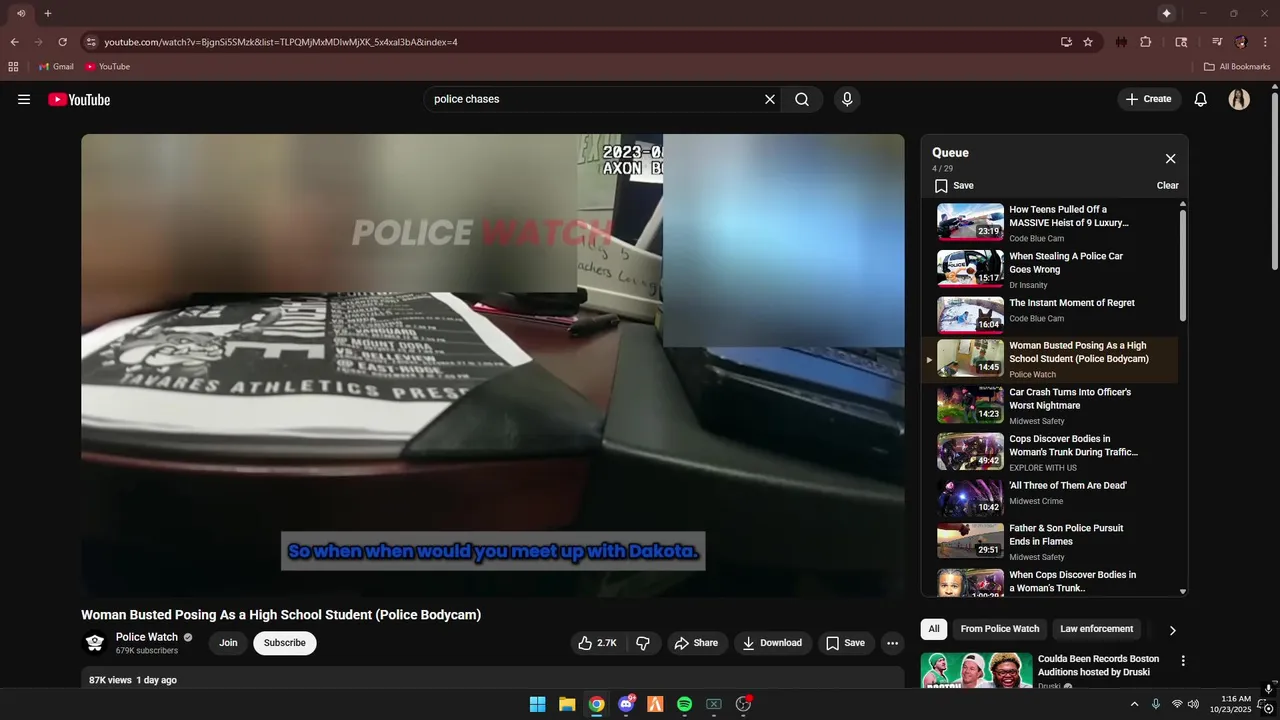Image resolution: width=1280 pixels, height=720 pixels.
Task: Open File Explorer from the taskbar
Action: pos(567,704)
